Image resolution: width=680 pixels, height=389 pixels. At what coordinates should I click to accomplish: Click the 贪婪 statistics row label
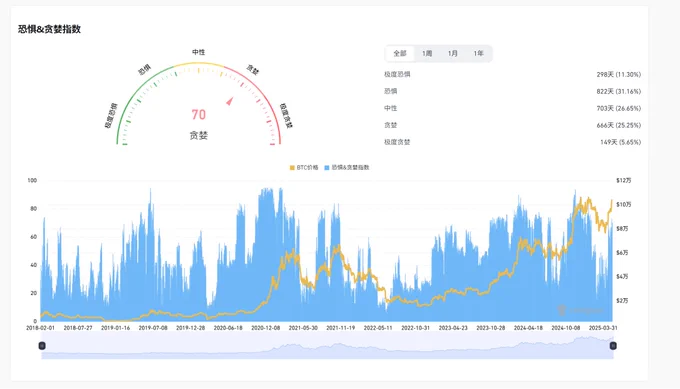pos(390,125)
